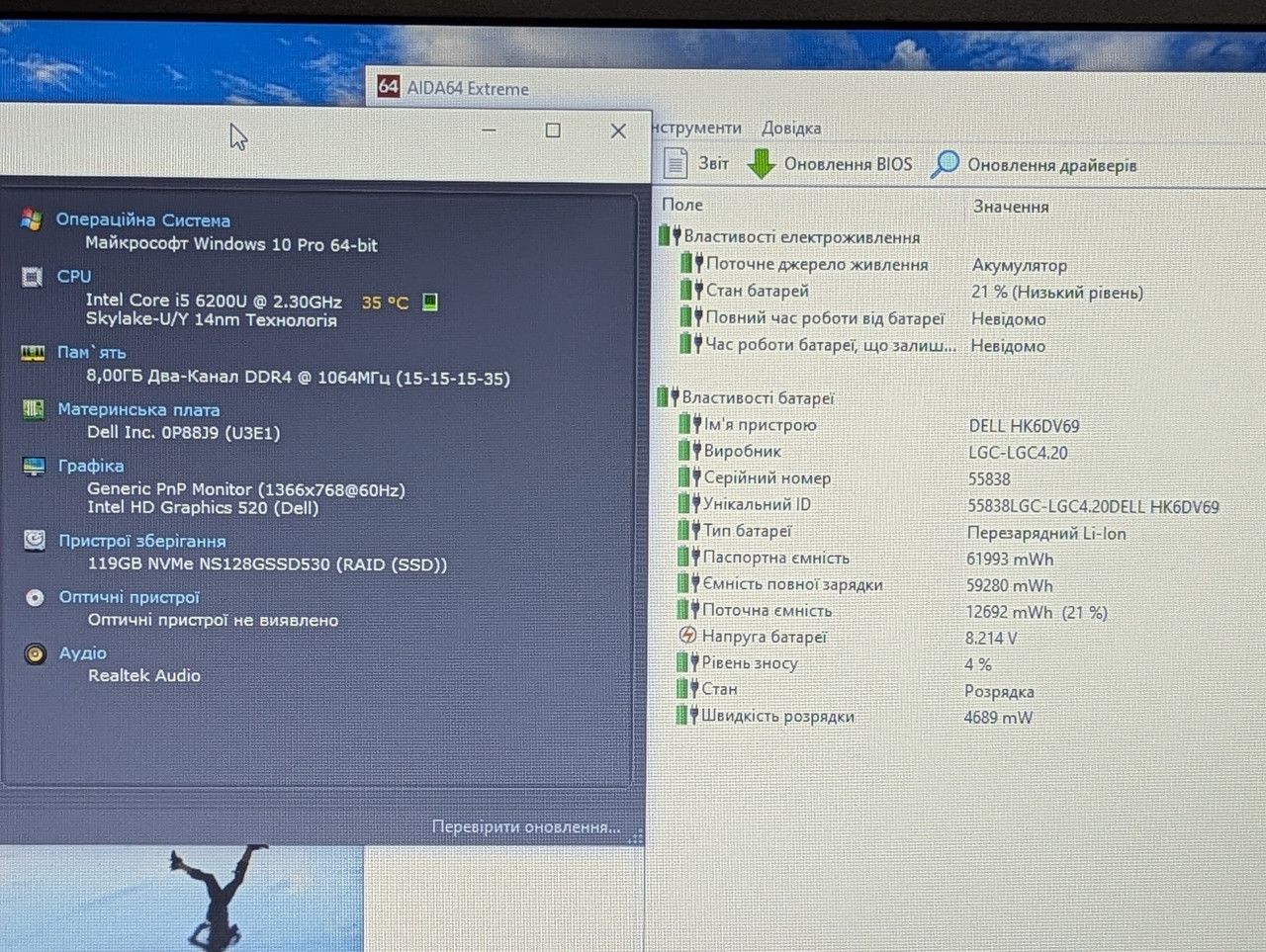Click the icon beside Ім'я пристрою row
1266x952 pixels.
(689, 424)
